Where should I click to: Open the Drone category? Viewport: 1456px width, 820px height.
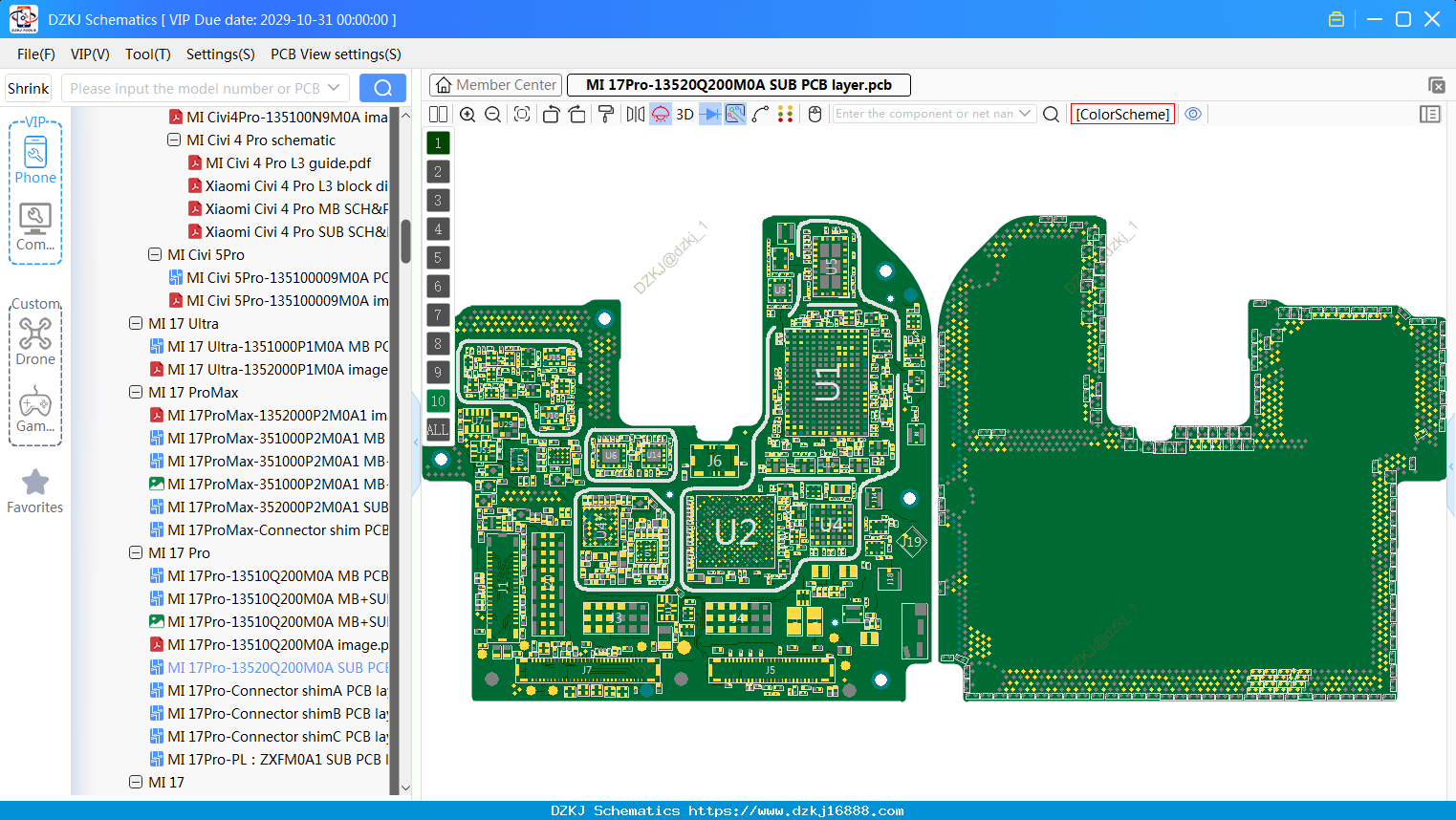pyautogui.click(x=35, y=341)
